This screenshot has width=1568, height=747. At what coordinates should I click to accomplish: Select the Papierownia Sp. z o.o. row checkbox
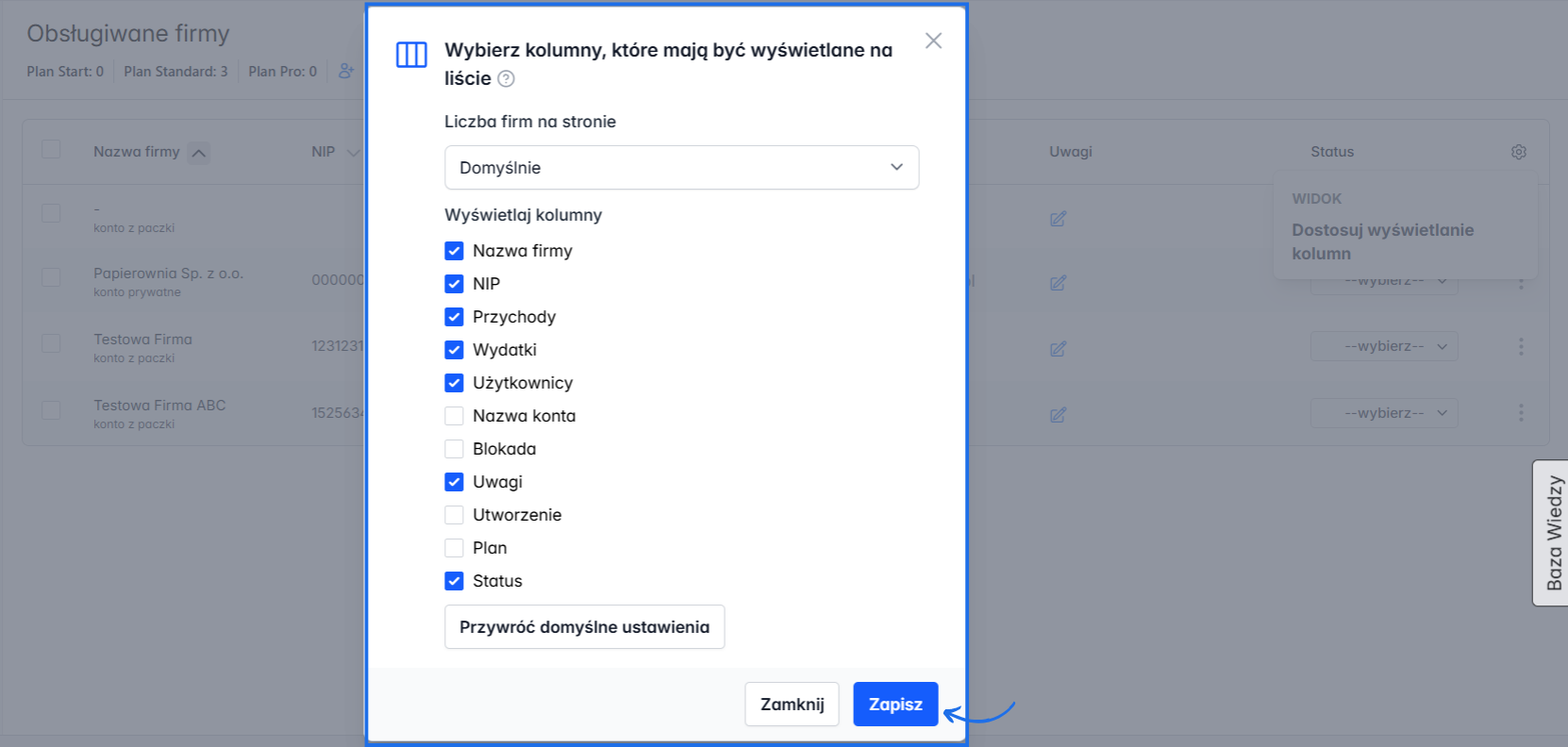click(x=51, y=277)
